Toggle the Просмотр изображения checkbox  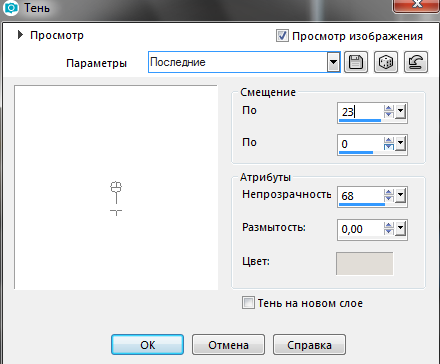282,35
